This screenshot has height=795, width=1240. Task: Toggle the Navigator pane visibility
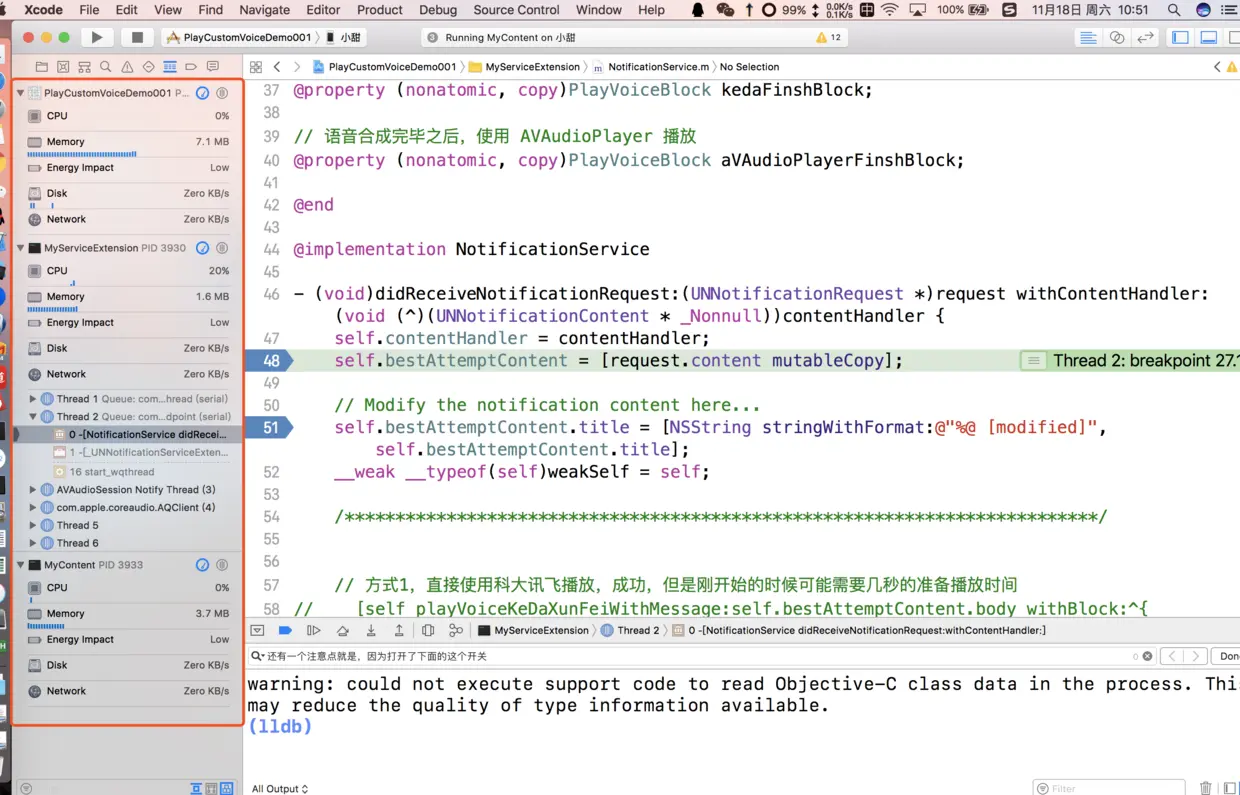[1181, 37]
